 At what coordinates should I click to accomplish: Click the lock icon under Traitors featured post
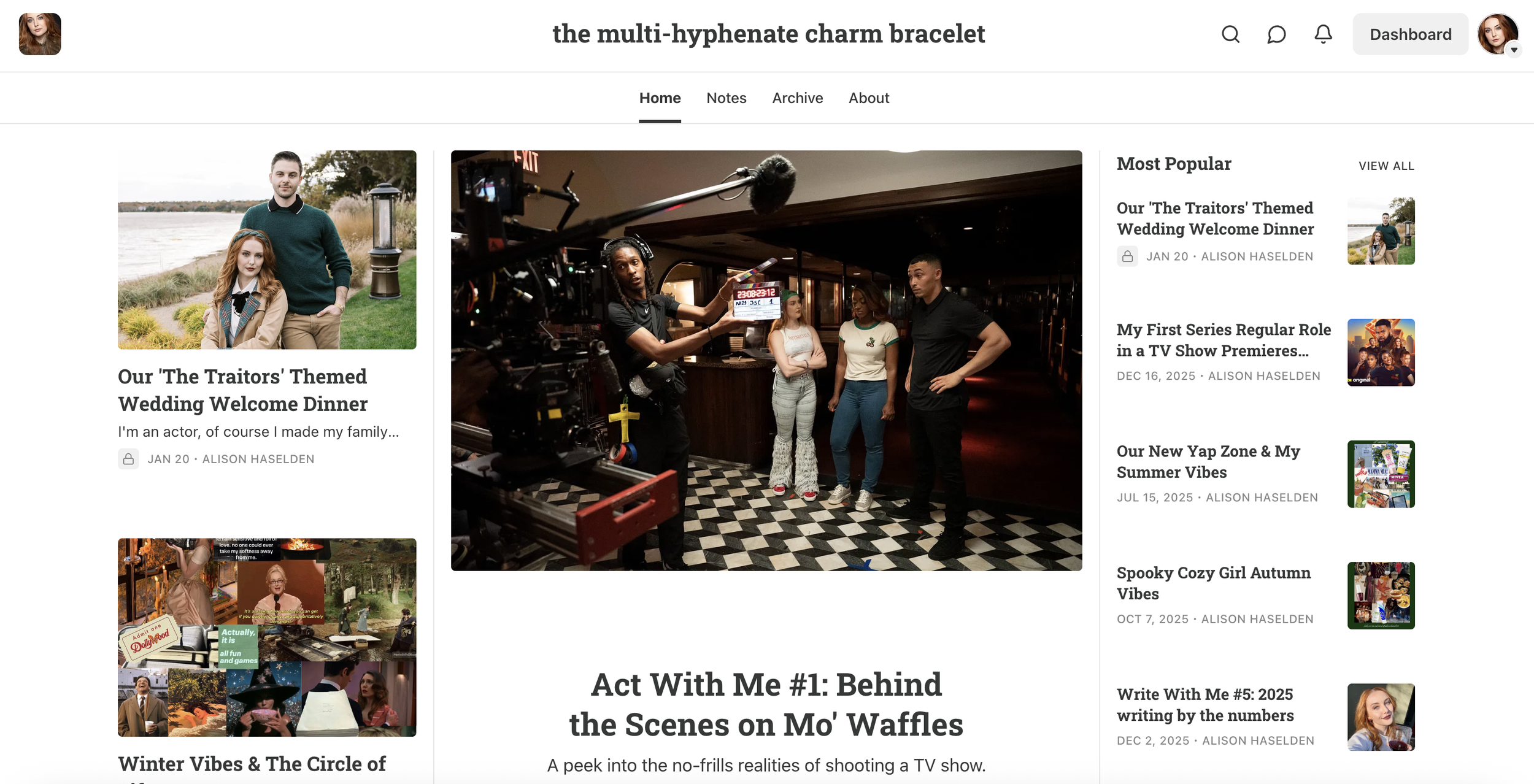click(x=128, y=459)
